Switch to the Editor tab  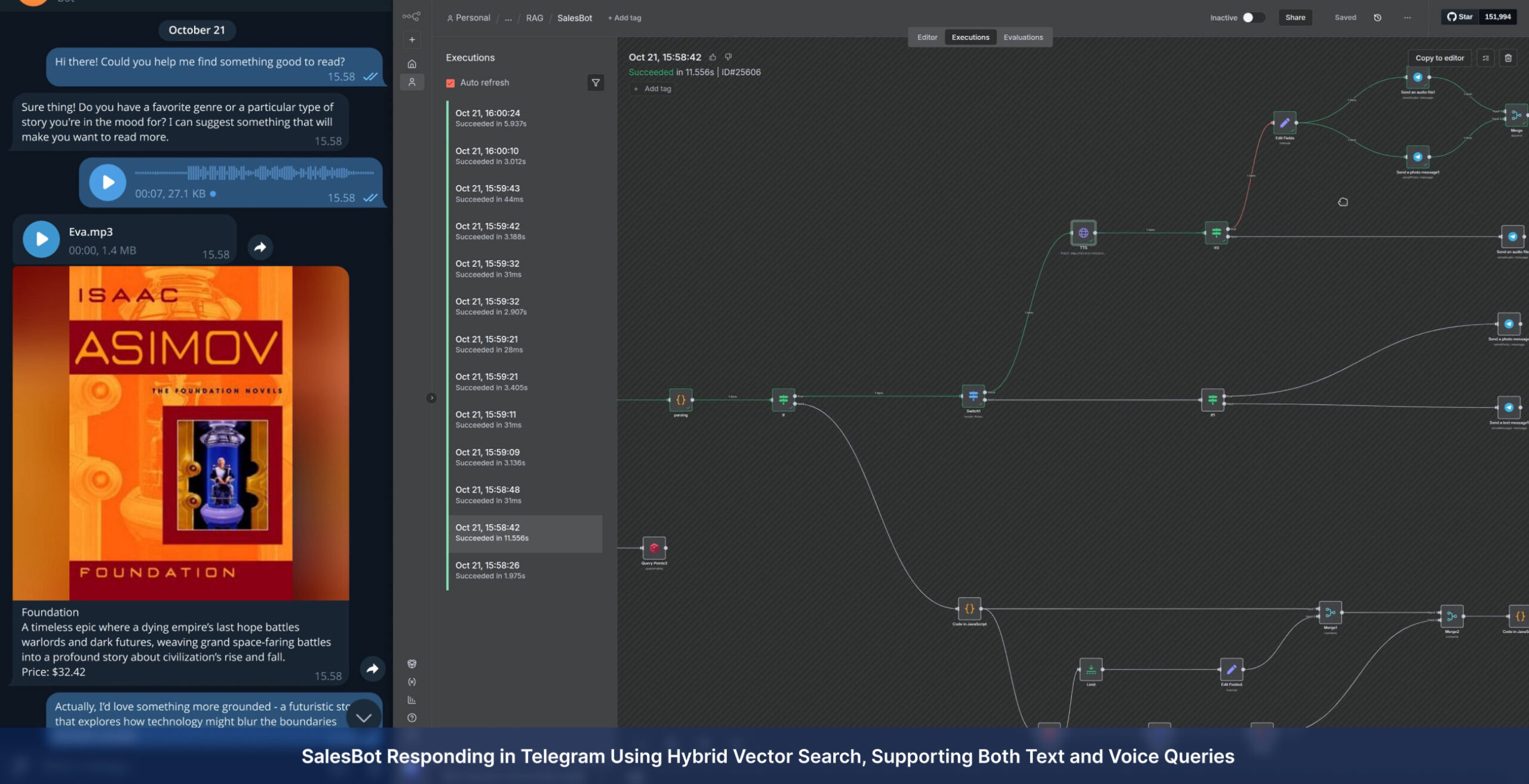[x=927, y=37]
